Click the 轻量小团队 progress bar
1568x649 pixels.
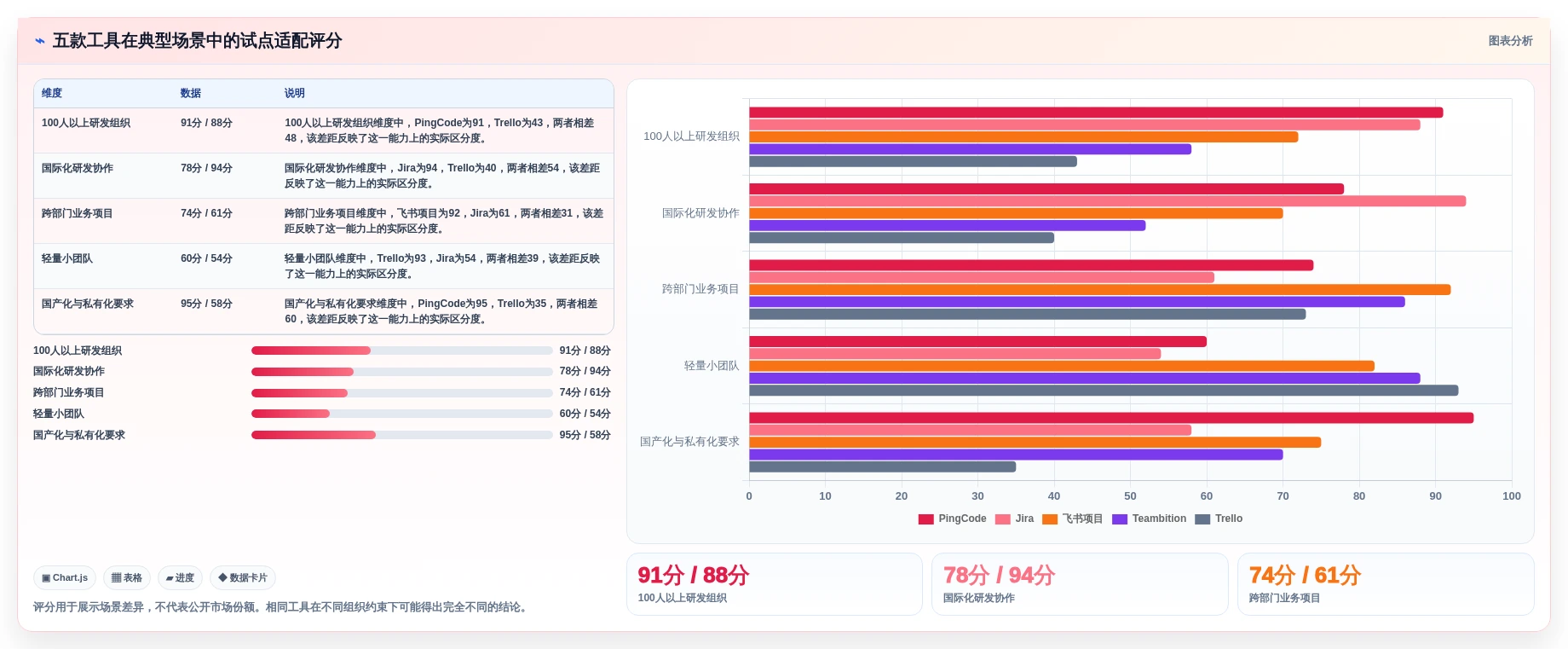(402, 414)
